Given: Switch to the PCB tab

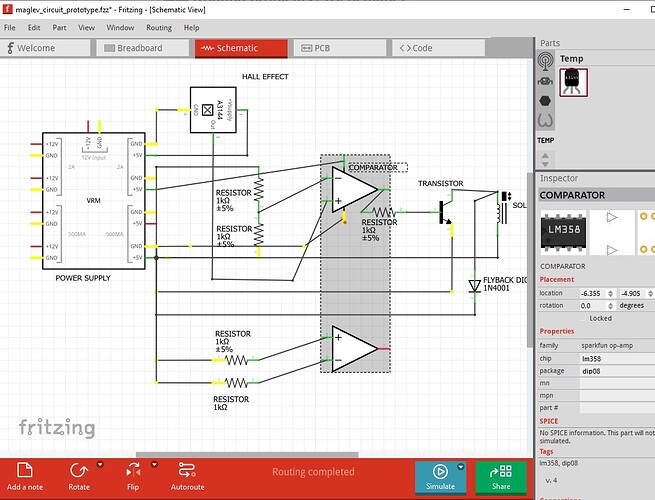Looking at the screenshot, I should tap(340, 48).
